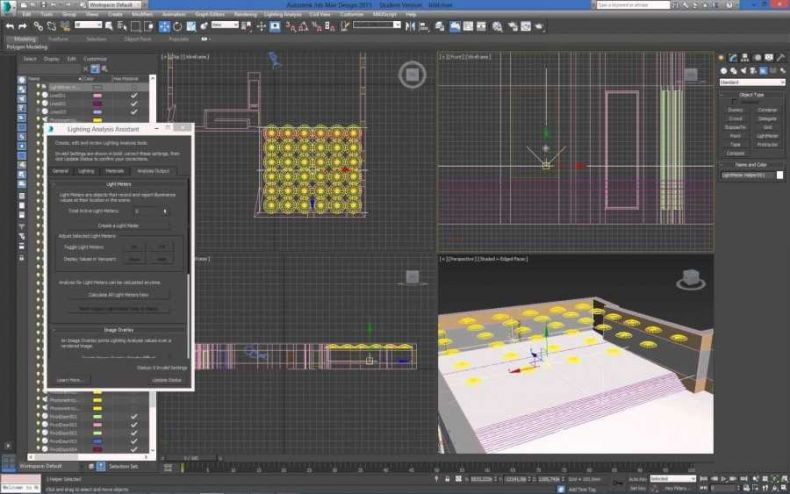Click the Select and Manipulate icon

click(x=261, y=26)
